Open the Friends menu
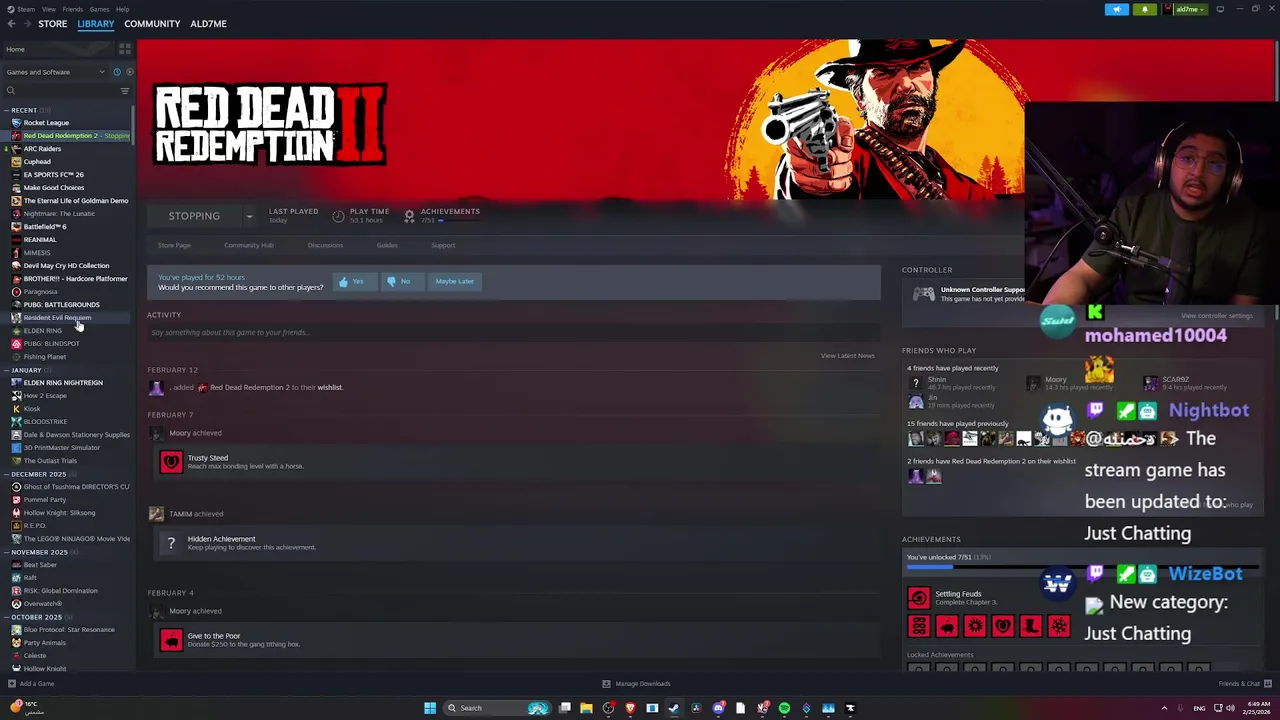The width and height of the screenshot is (1280, 720). 72,9
